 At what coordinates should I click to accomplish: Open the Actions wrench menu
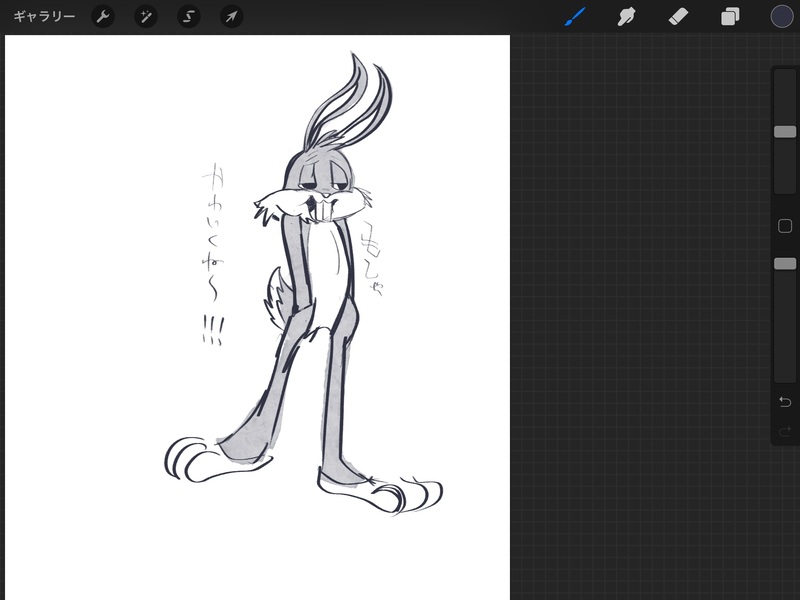point(103,17)
